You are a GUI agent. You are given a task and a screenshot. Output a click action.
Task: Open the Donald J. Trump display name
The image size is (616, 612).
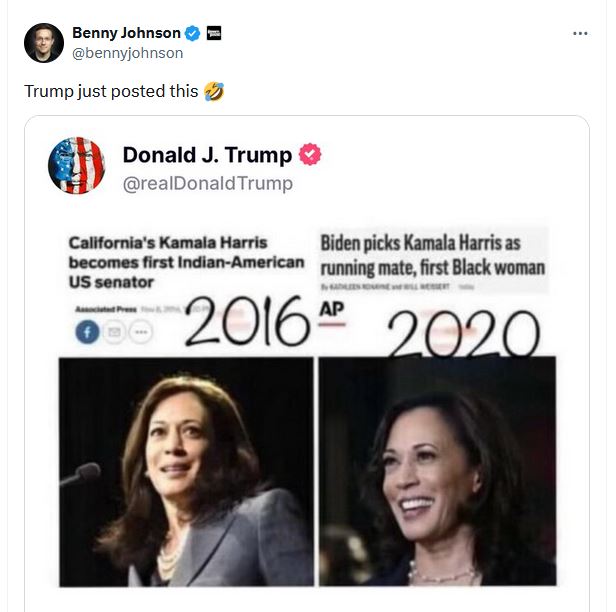tap(207, 155)
